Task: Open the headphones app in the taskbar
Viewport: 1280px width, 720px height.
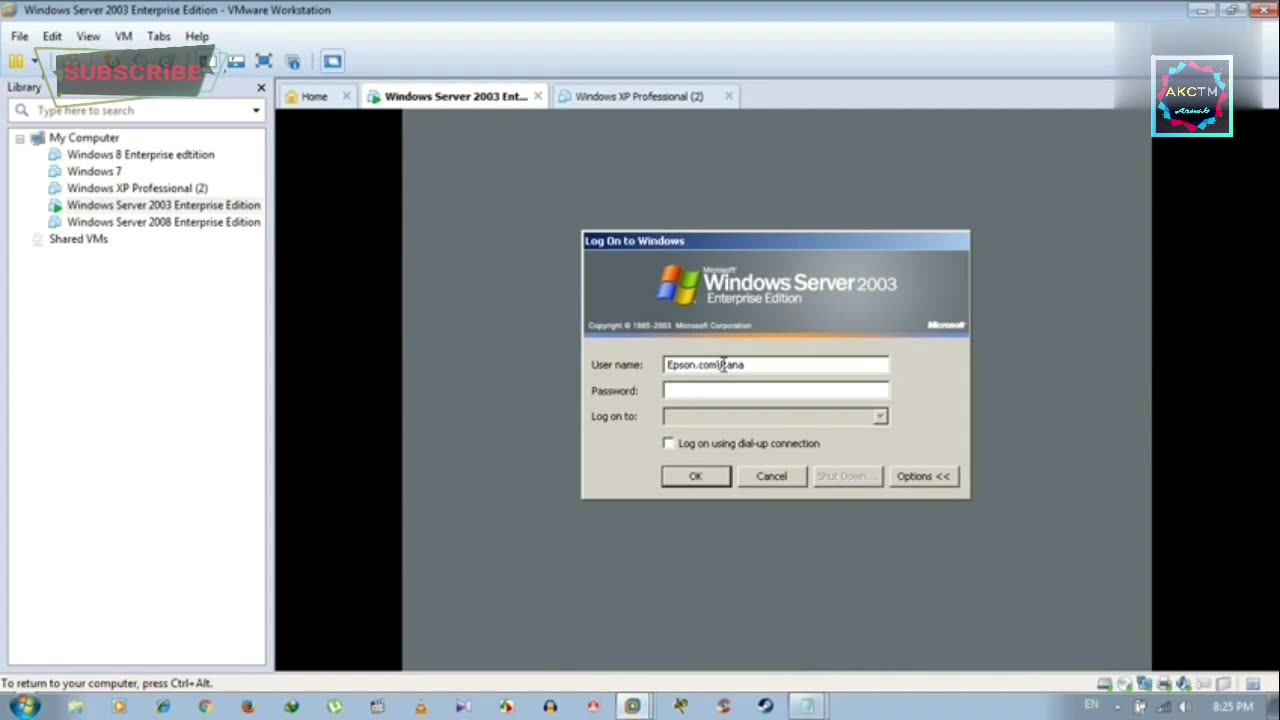Action: 549,706
